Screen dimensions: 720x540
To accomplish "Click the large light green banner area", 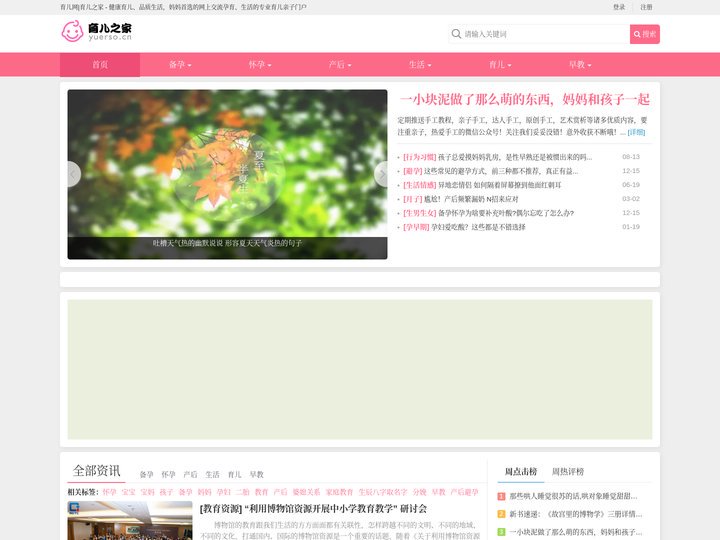I will (x=360, y=370).
